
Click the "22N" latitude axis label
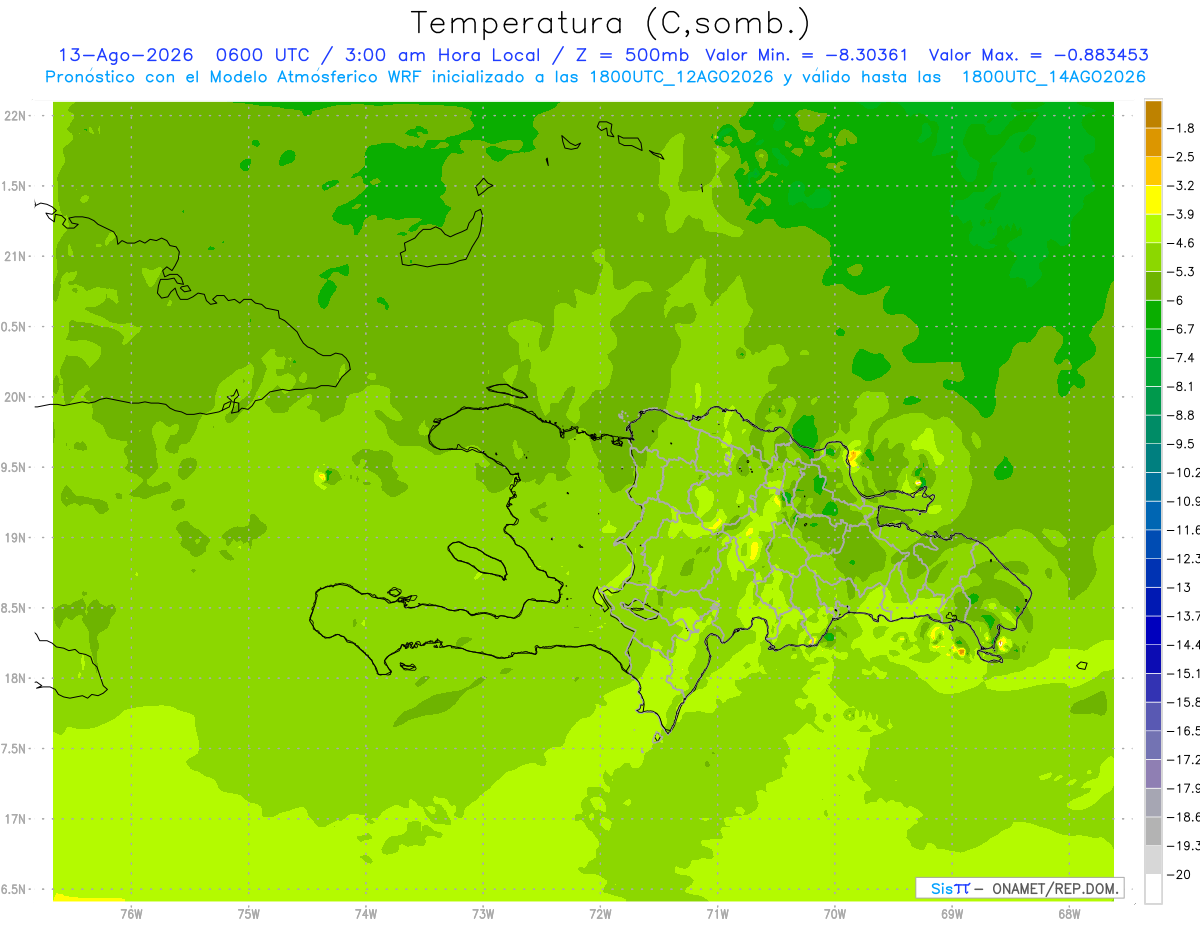pyautogui.click(x=16, y=116)
